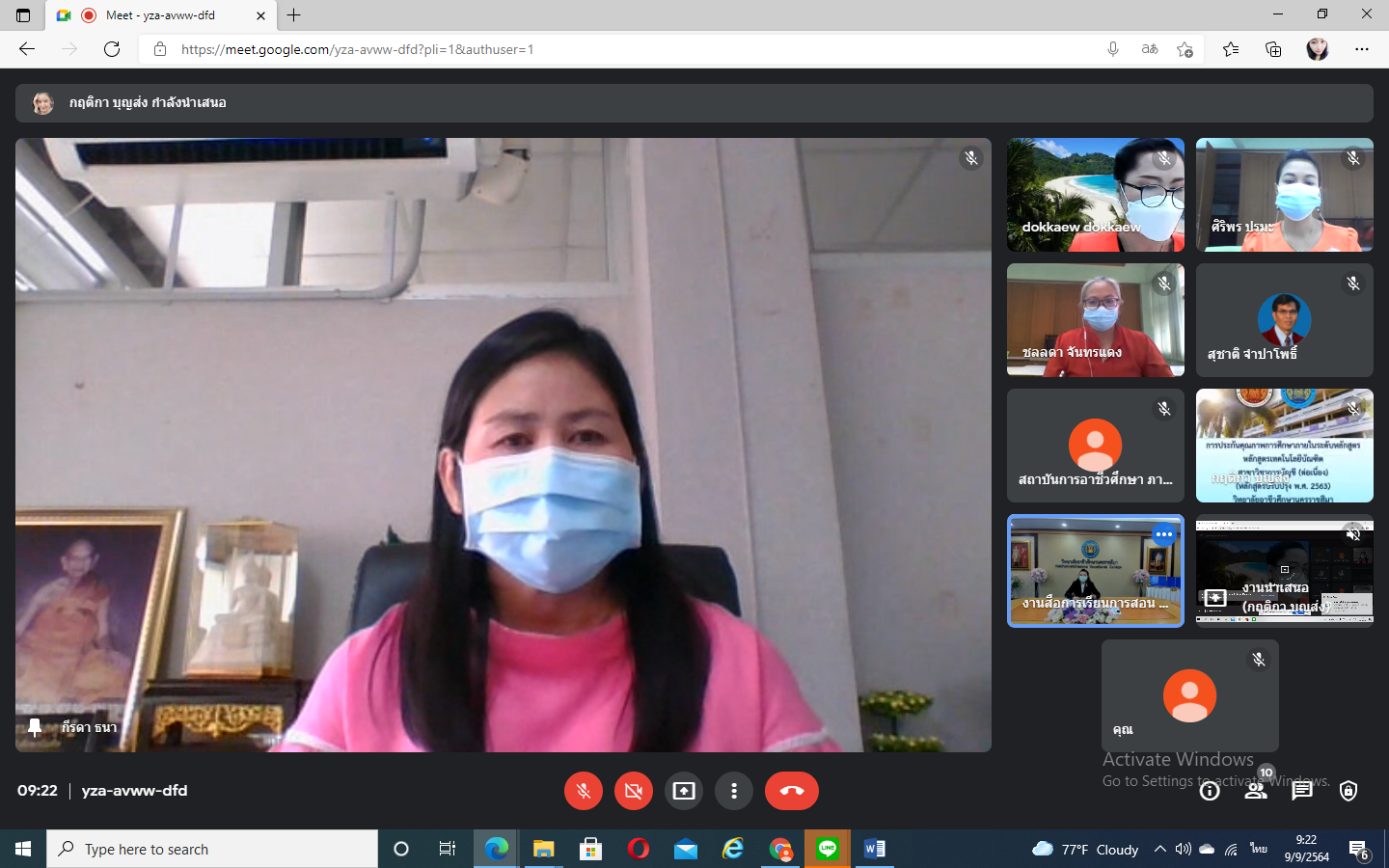Click the address bar URL
1389x868 pixels.
click(617, 49)
